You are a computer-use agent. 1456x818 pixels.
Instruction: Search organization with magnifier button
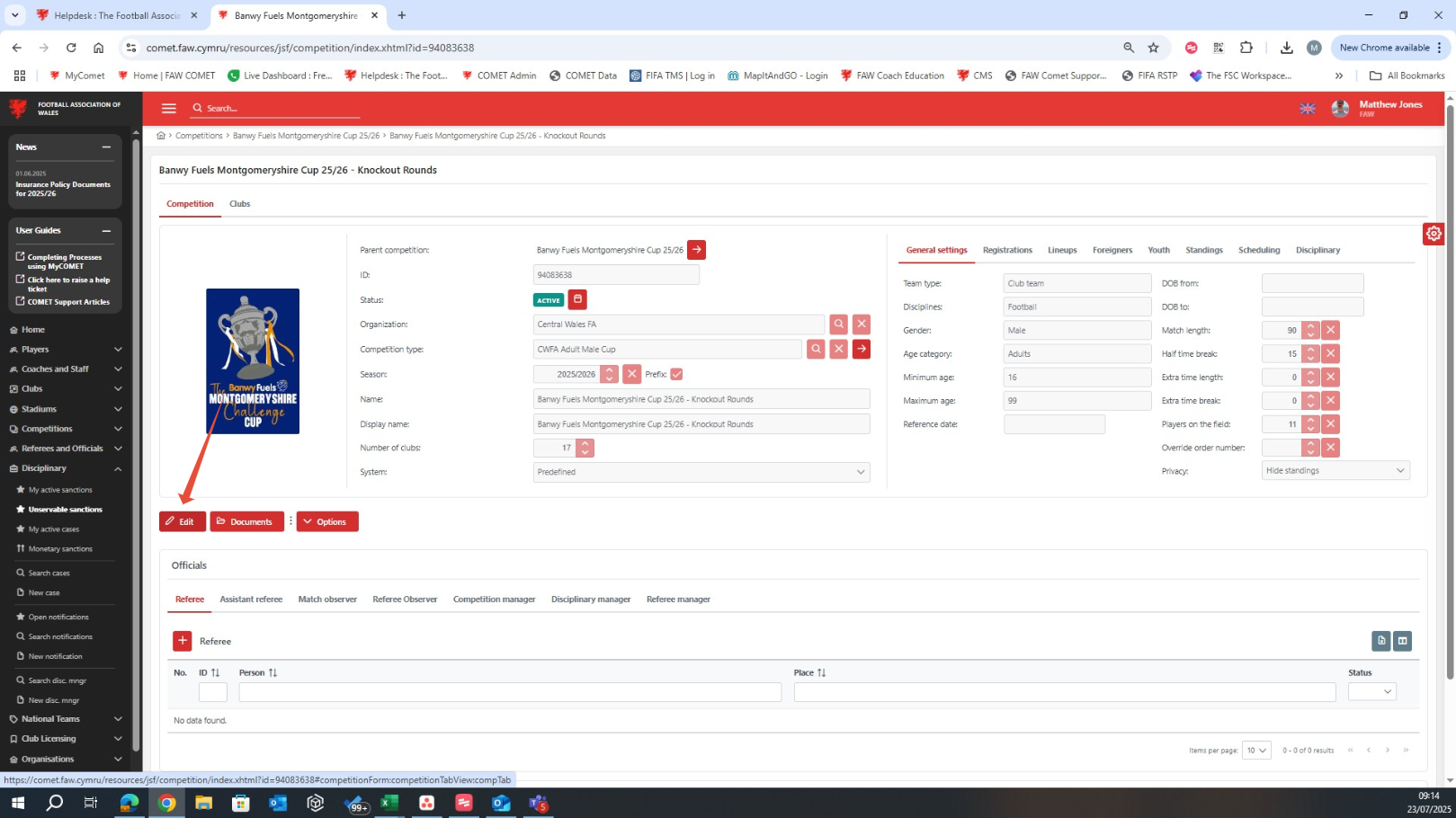coord(838,325)
